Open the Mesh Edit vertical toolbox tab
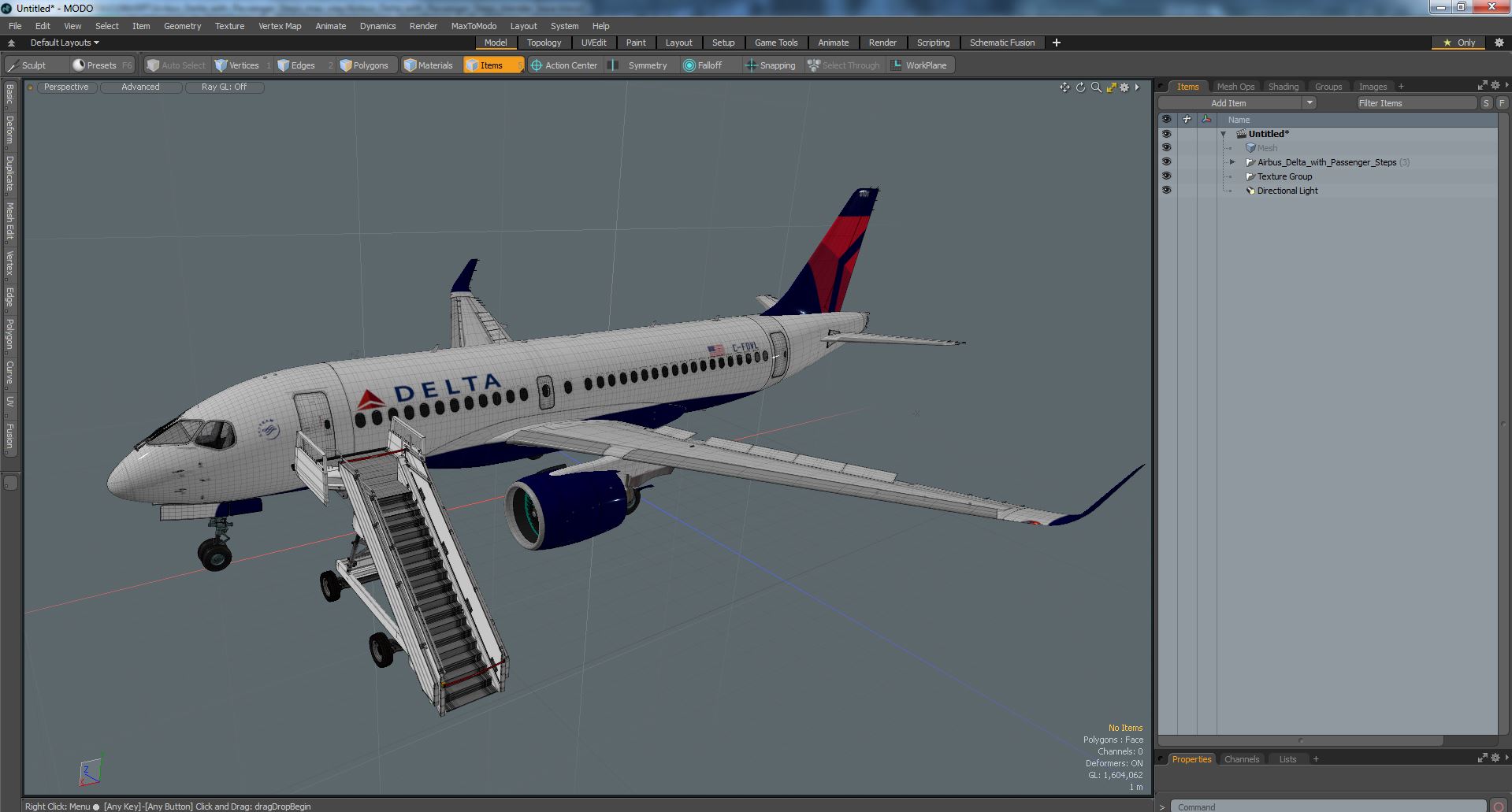Viewport: 1512px width, 812px height. 9,221
